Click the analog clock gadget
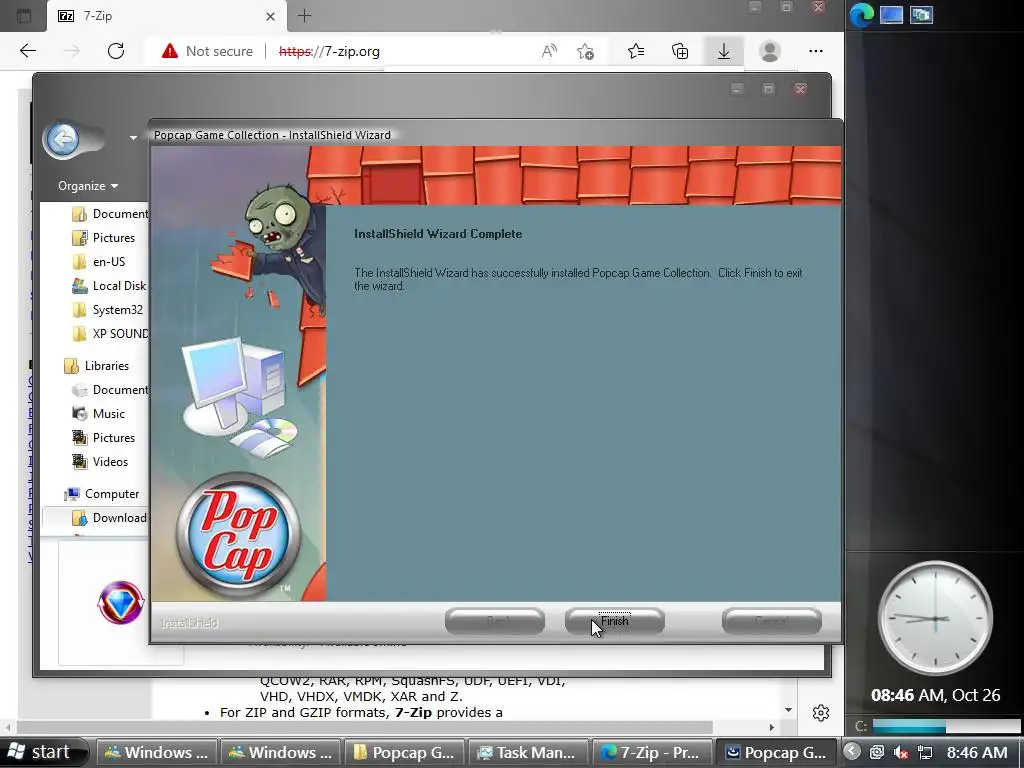Screen dimensions: 1024x768 pyautogui.click(x=935, y=618)
